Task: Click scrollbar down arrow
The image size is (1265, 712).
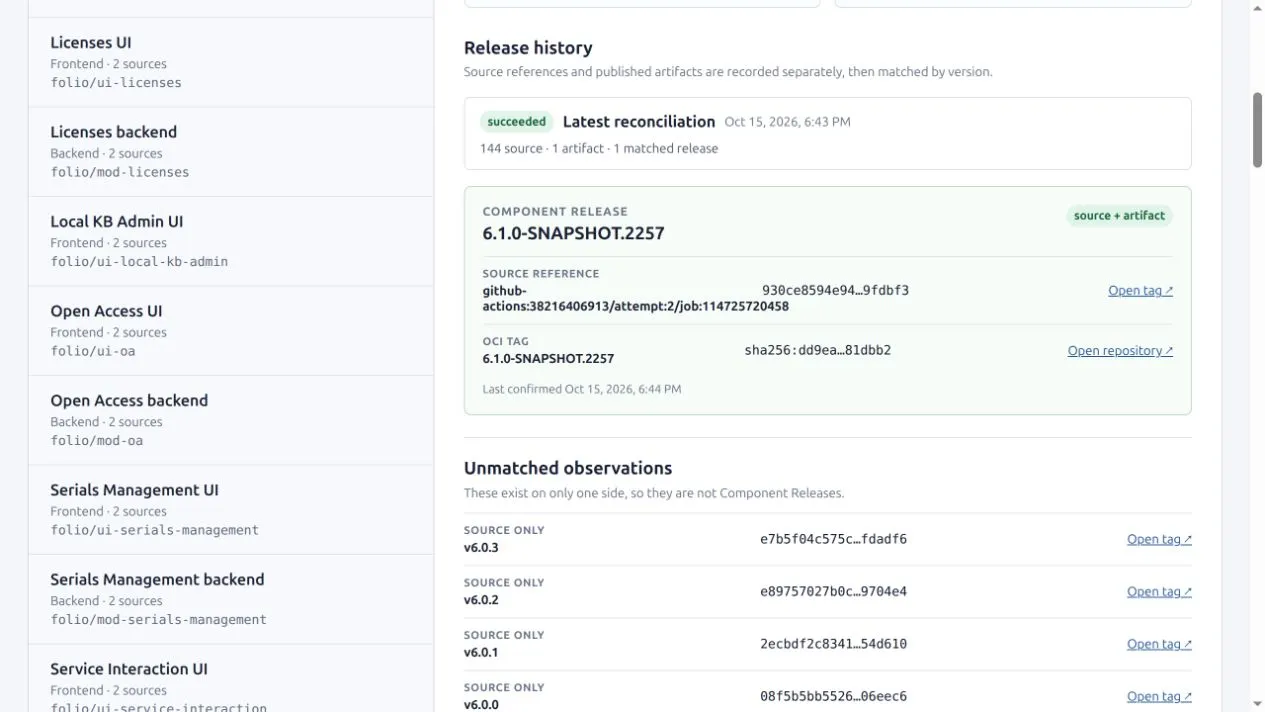Action: click(1257, 704)
